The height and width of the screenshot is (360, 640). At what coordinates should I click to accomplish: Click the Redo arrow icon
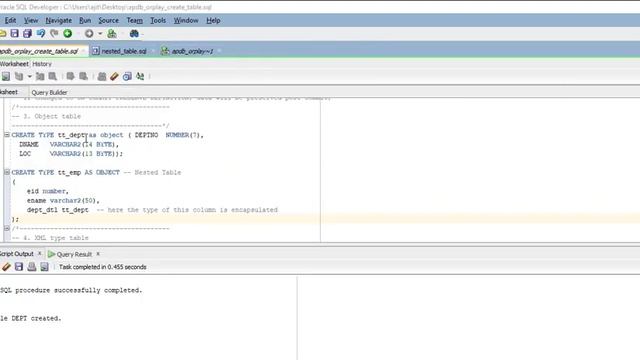(54, 33)
